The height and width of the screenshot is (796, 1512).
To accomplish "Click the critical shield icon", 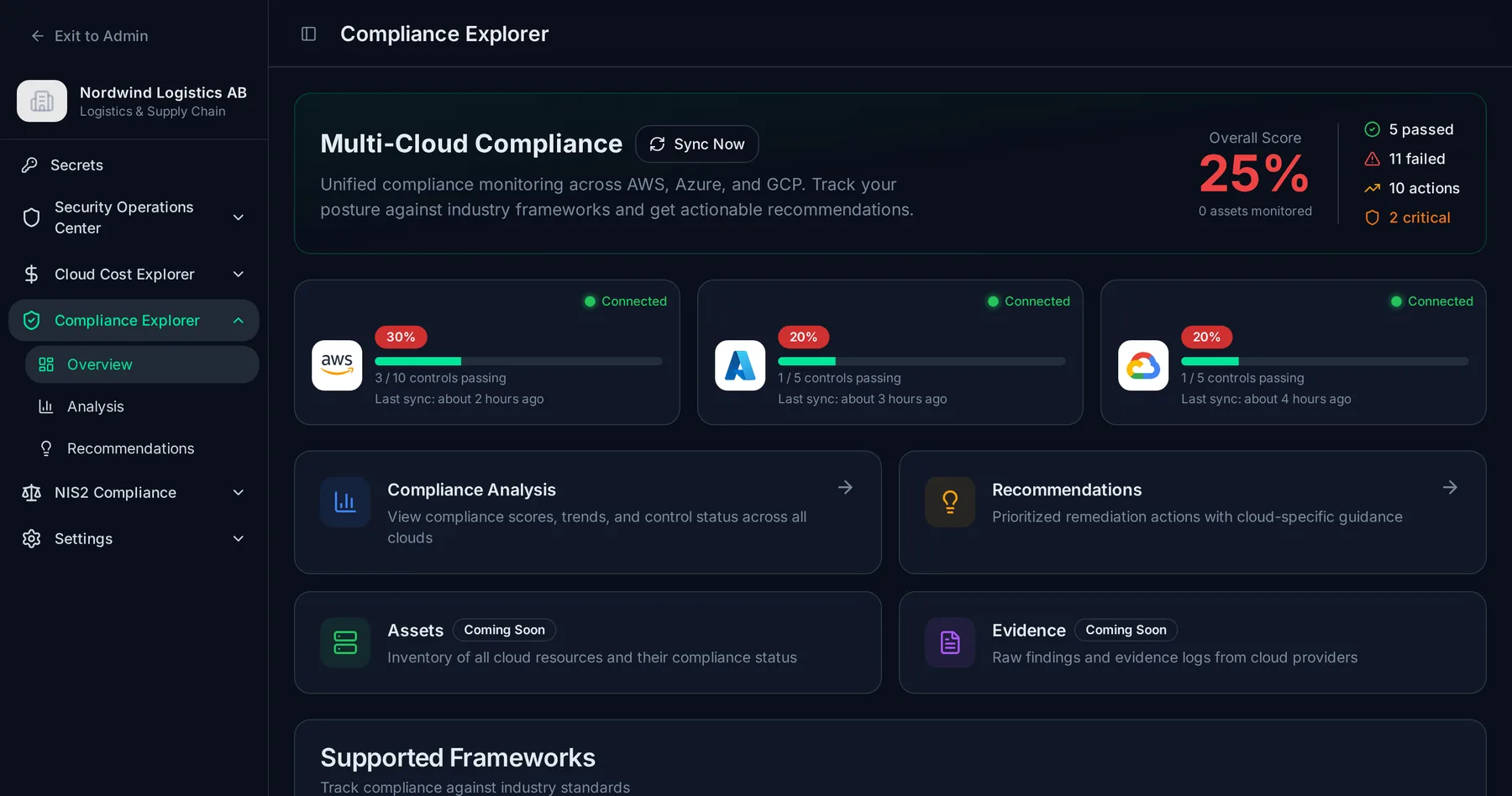I will (x=1373, y=217).
